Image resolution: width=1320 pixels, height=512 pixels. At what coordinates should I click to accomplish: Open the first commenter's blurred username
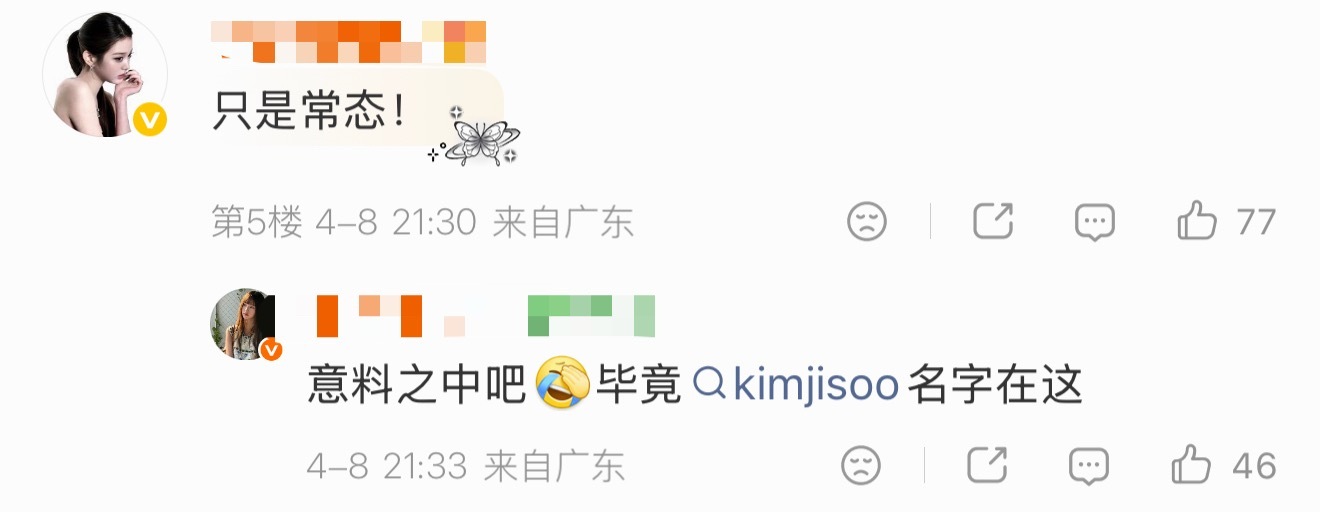pos(349,41)
